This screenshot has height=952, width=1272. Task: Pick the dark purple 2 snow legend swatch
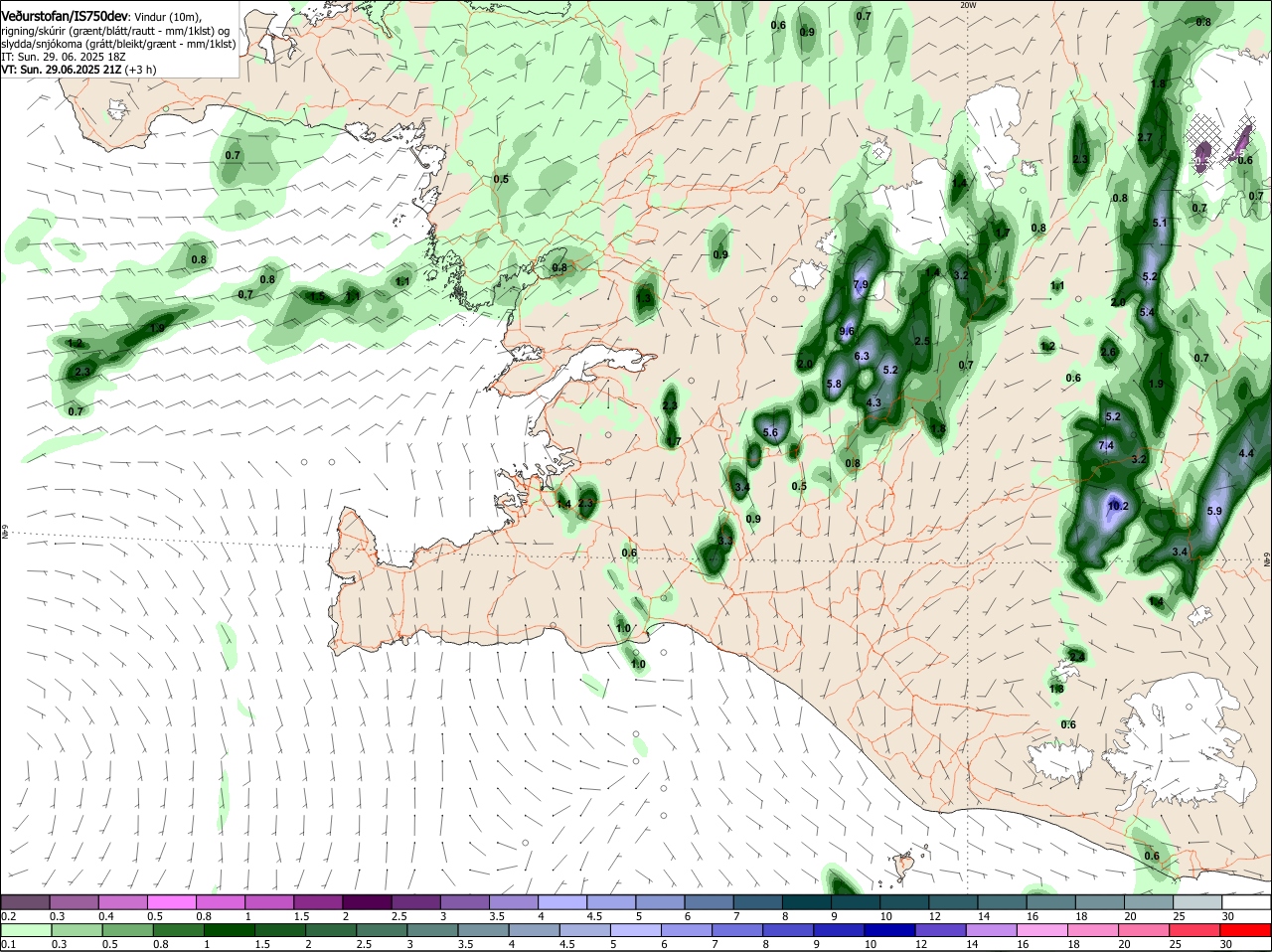click(367, 900)
